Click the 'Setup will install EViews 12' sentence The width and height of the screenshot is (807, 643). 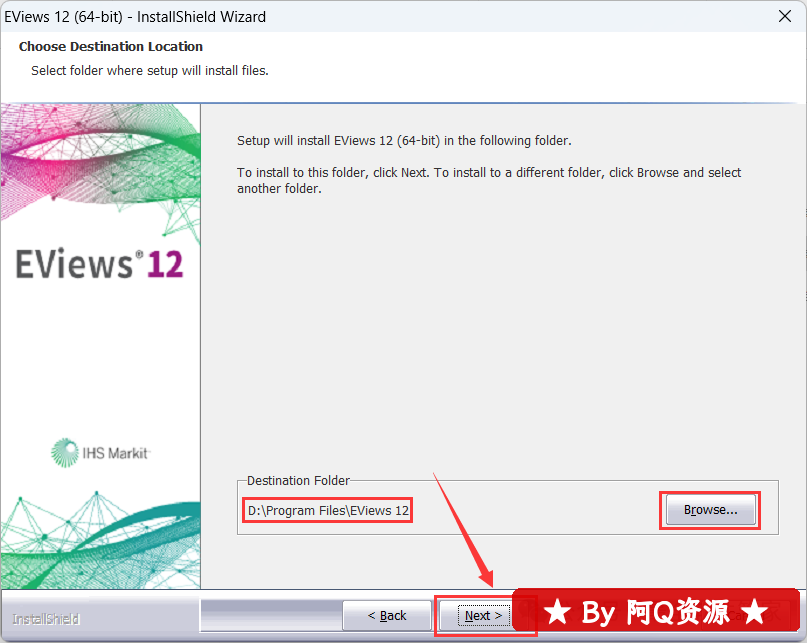click(x=404, y=141)
